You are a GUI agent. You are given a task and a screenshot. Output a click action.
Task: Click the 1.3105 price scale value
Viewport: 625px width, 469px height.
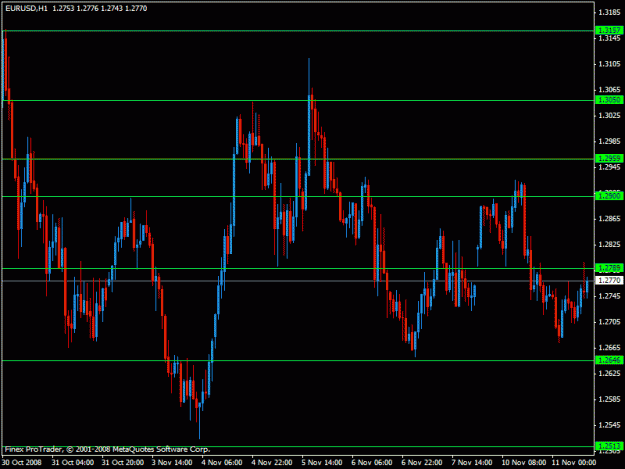[x=609, y=64]
